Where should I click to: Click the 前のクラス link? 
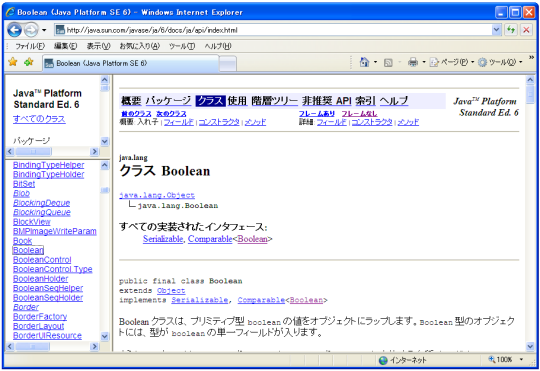(x=136, y=114)
